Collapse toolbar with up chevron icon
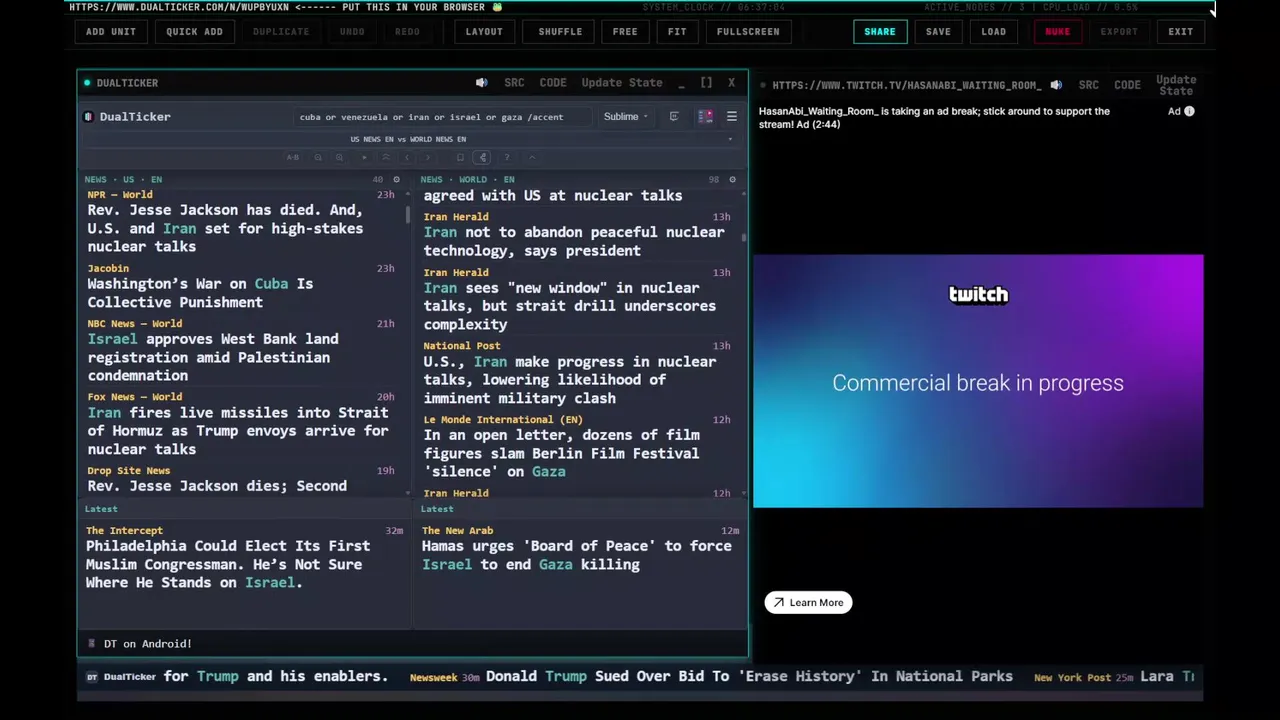This screenshot has width=1280, height=720. (532, 157)
